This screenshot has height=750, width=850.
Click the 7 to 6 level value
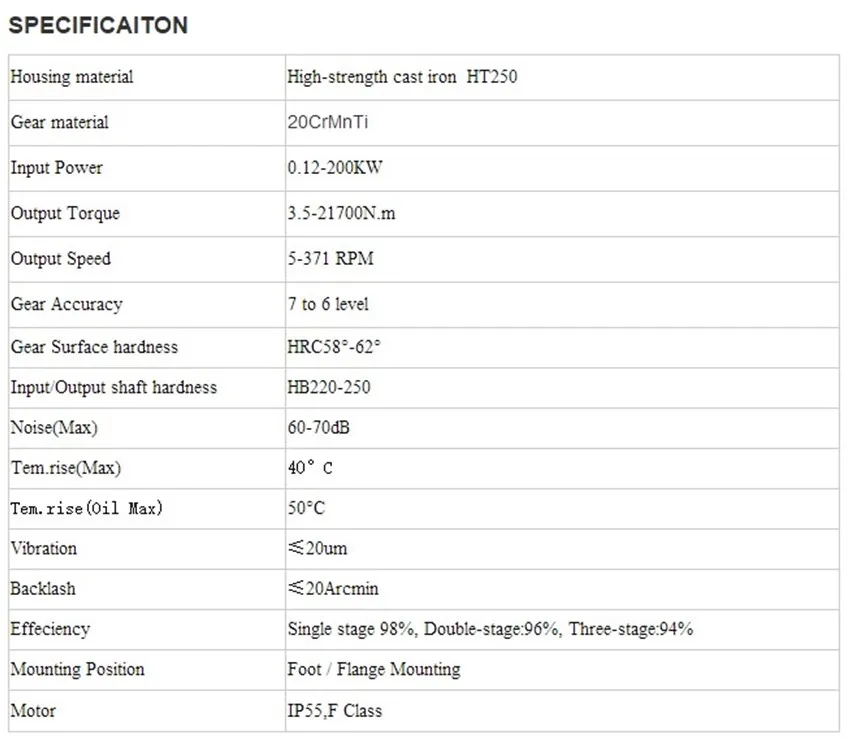(x=329, y=304)
